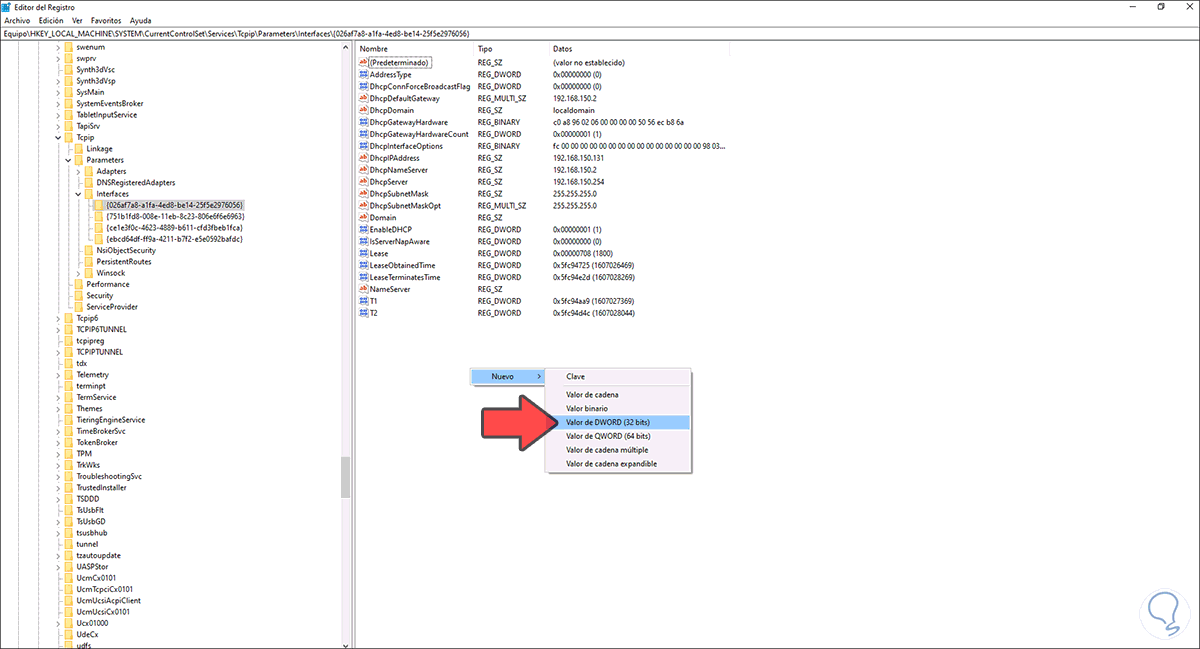The height and width of the screenshot is (649, 1200).
Task: Click the DhcpServer value icon
Action: 364,182
